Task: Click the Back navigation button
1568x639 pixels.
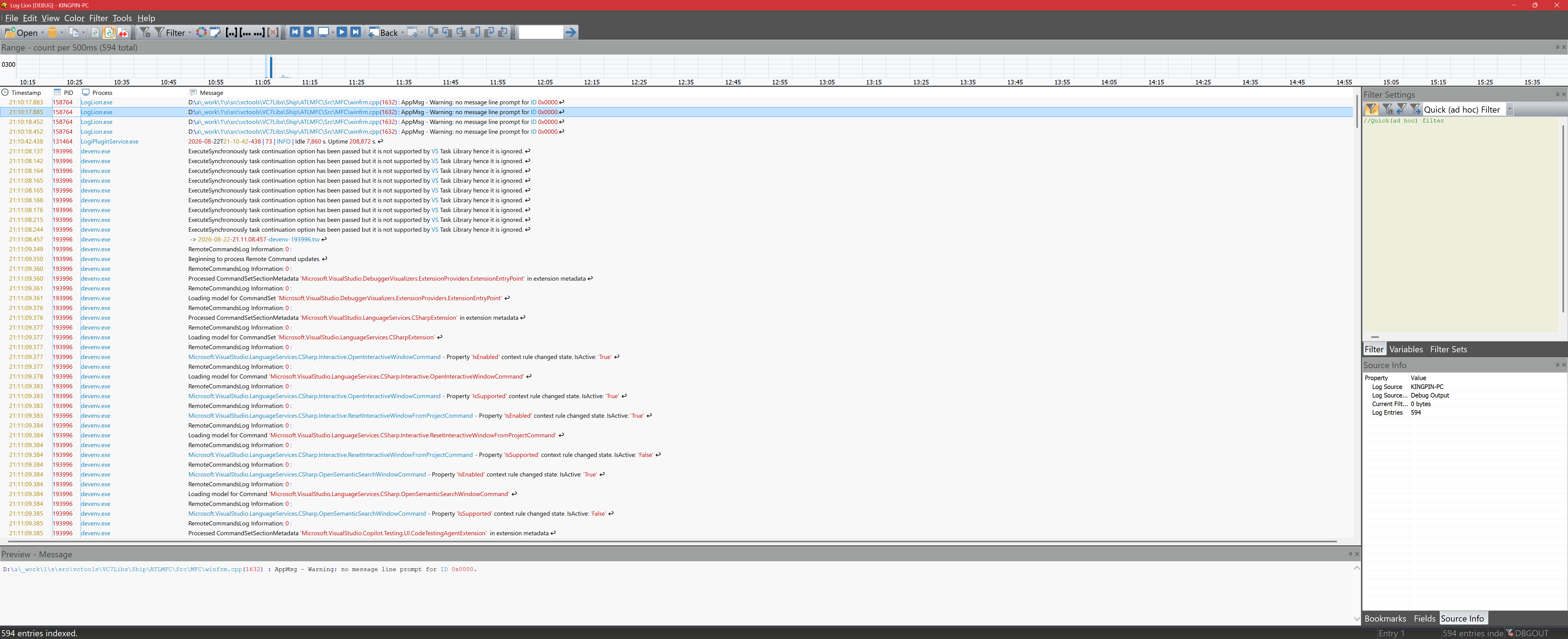Action: (x=383, y=32)
